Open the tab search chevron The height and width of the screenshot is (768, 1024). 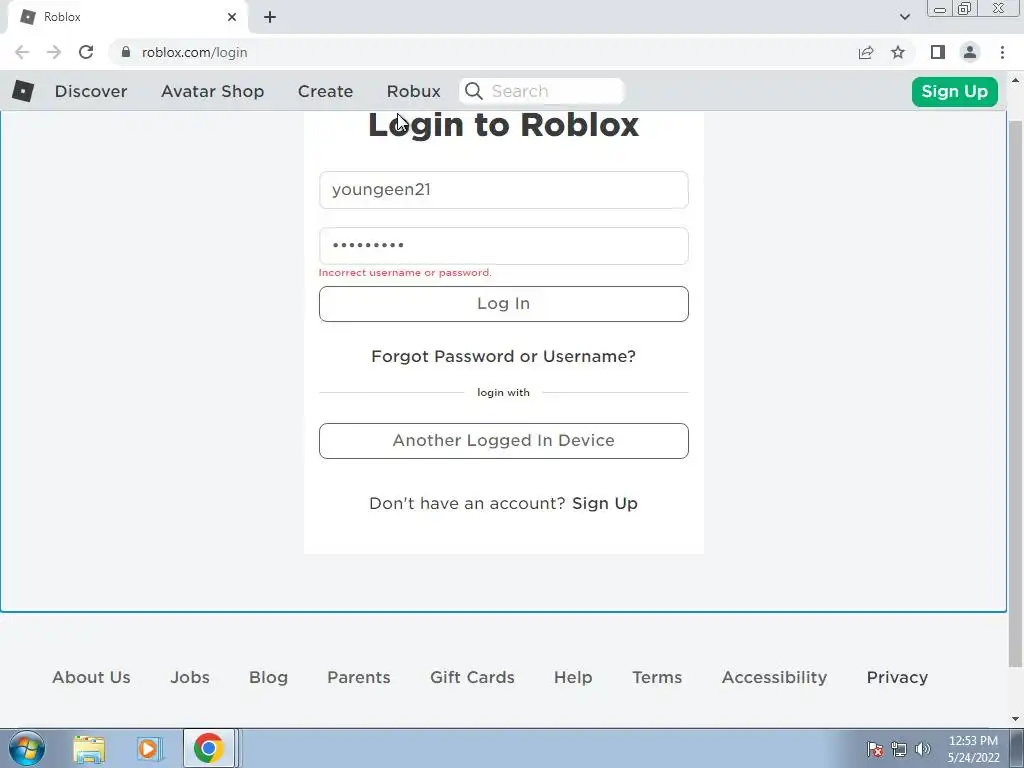pyautogui.click(x=904, y=17)
